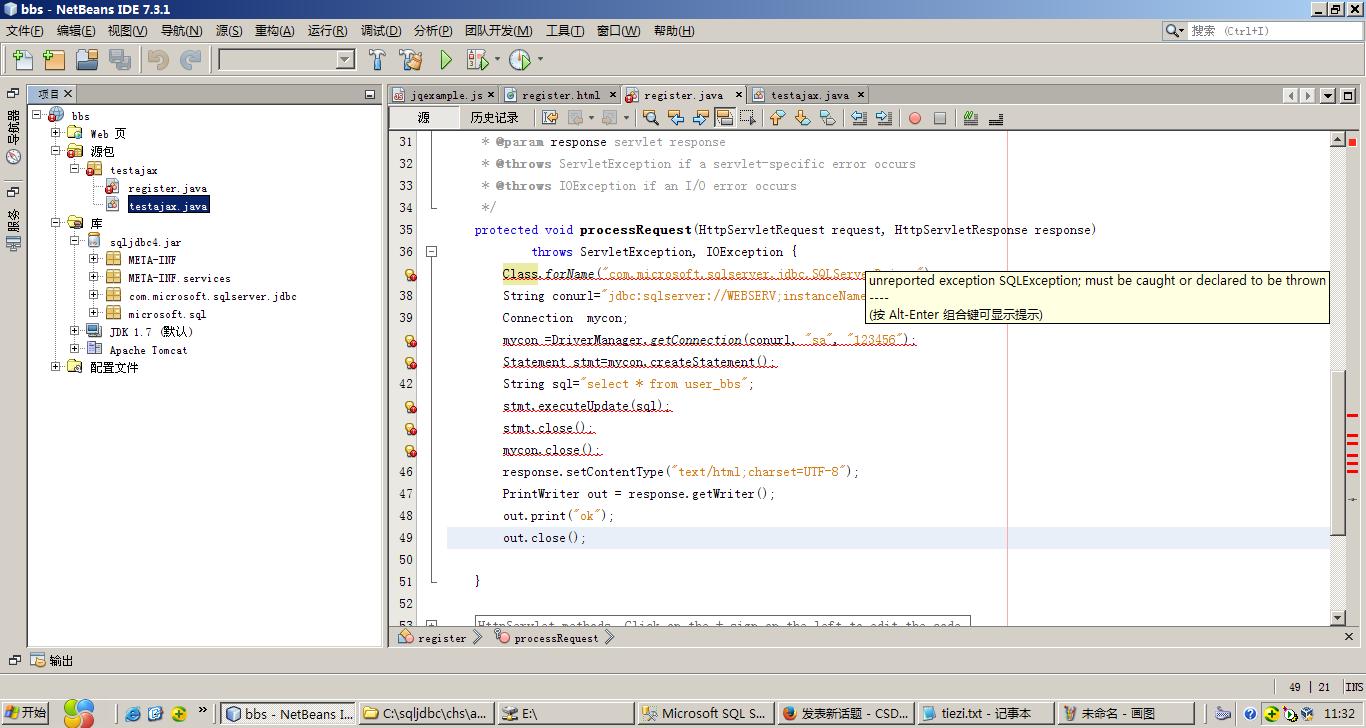The image size is (1366, 728).
Task: Toggle rectangular selection mode in editor toolbar
Action: coord(747,118)
